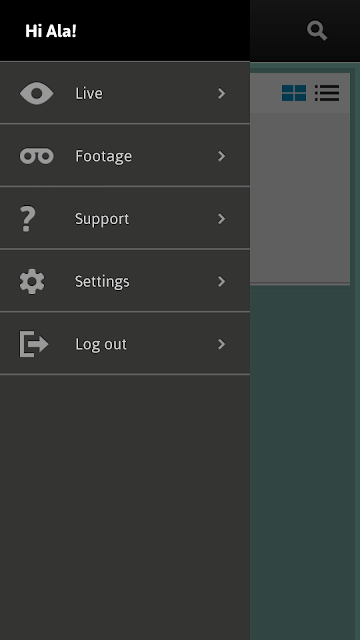
Task: Expand the Live chevron arrow
Action: tap(222, 93)
